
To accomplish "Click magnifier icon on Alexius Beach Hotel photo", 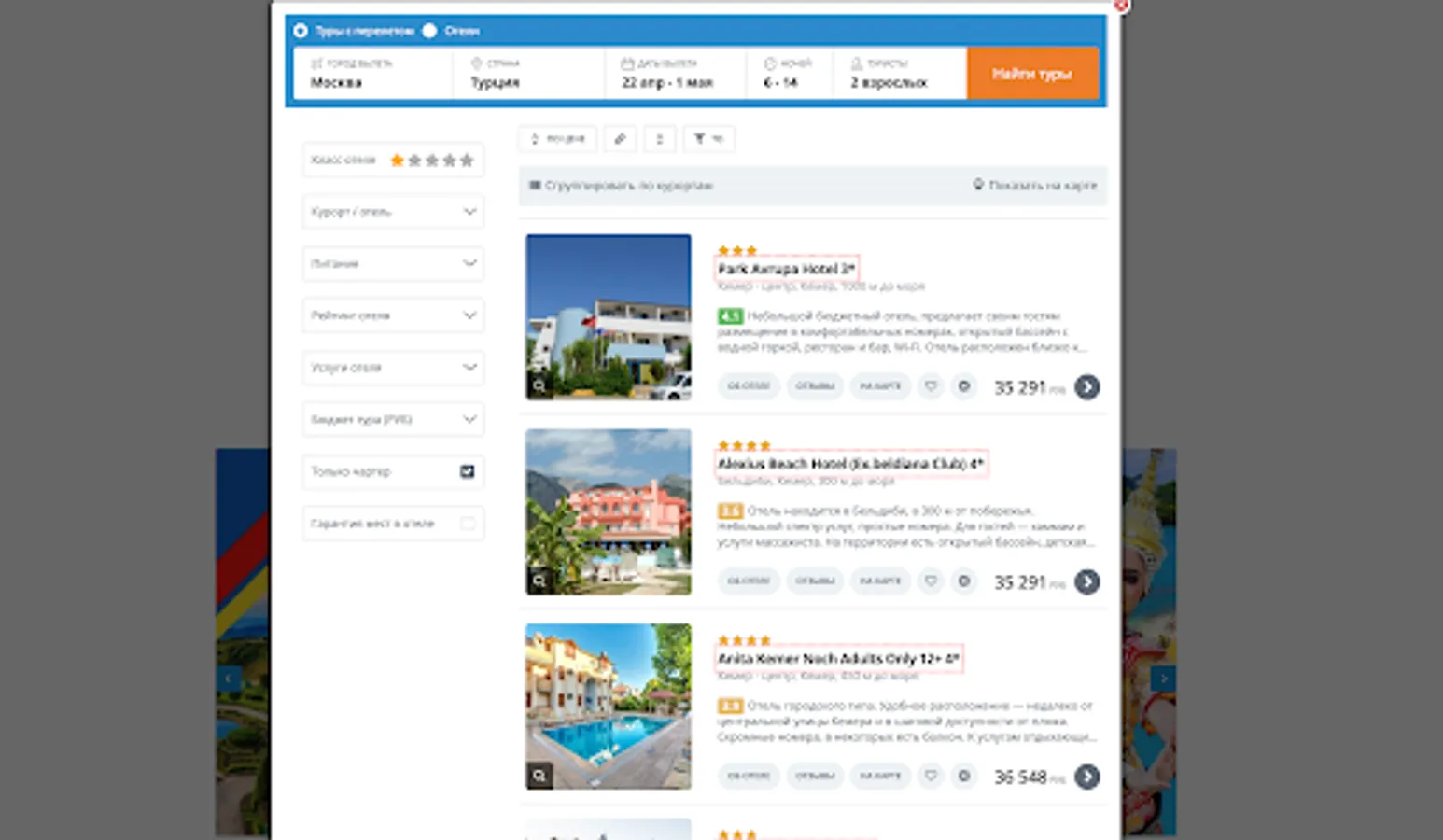I will click(x=539, y=581).
